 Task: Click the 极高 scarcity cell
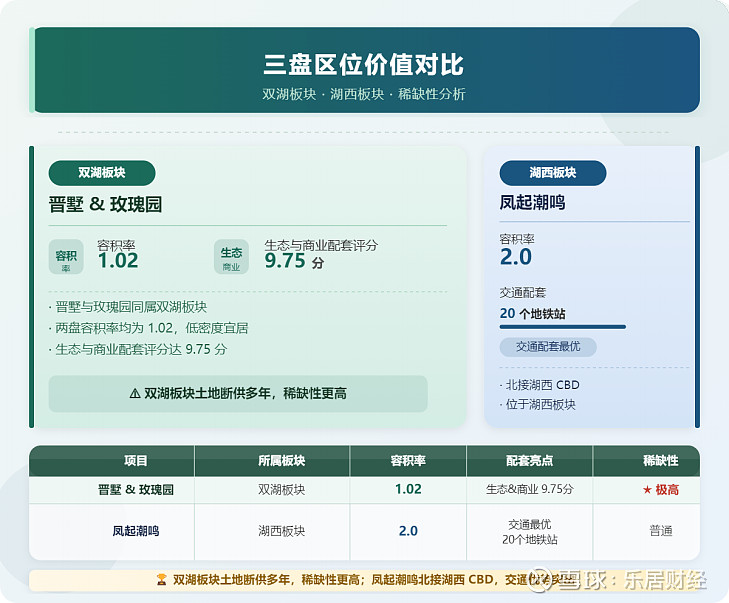coord(661,490)
